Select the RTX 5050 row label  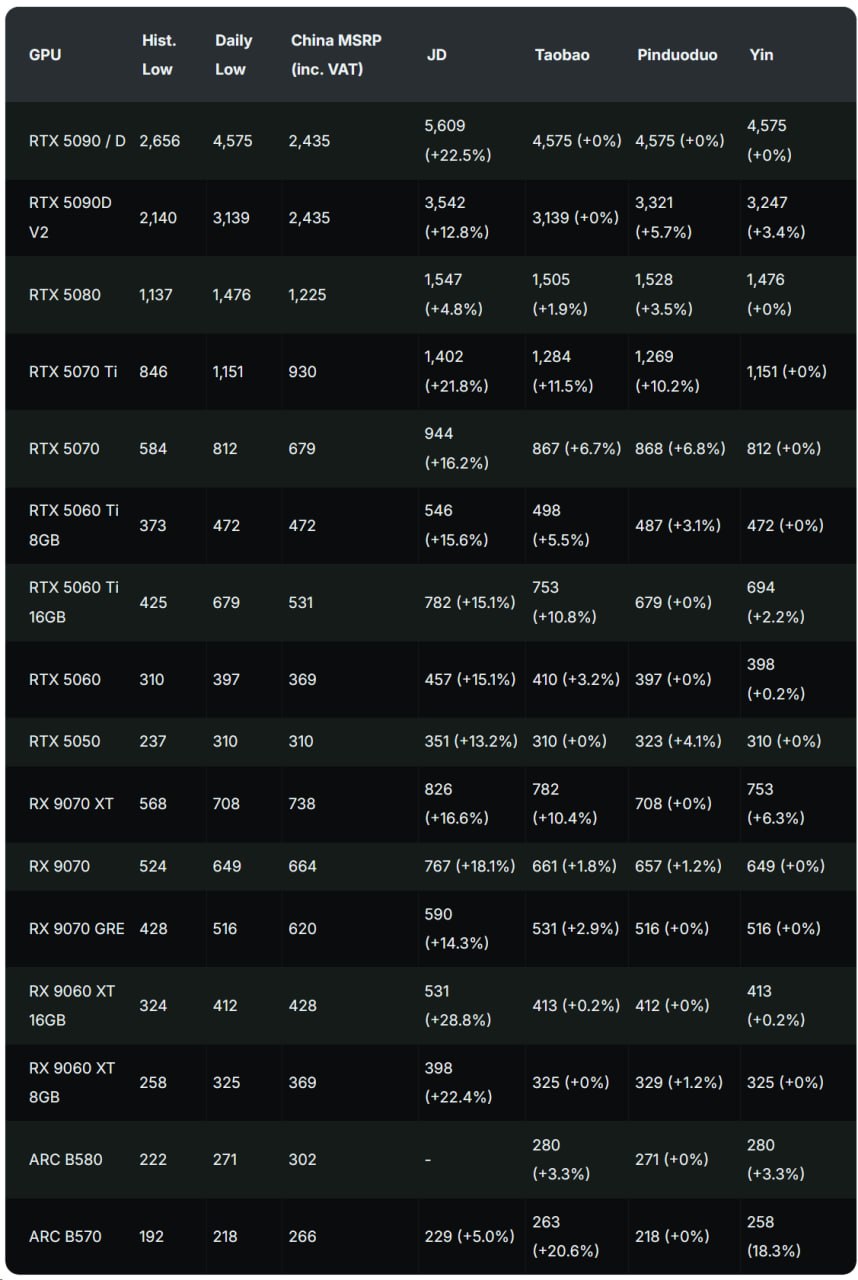[65, 741]
